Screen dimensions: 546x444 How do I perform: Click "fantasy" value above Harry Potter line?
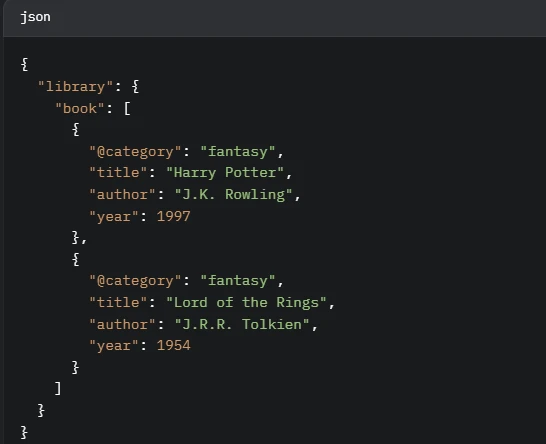[x=238, y=151]
